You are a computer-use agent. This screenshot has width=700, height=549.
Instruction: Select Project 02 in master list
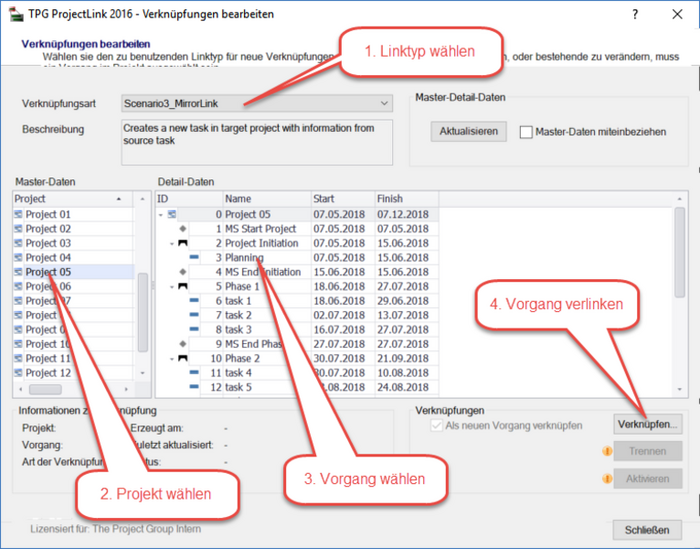point(48,229)
